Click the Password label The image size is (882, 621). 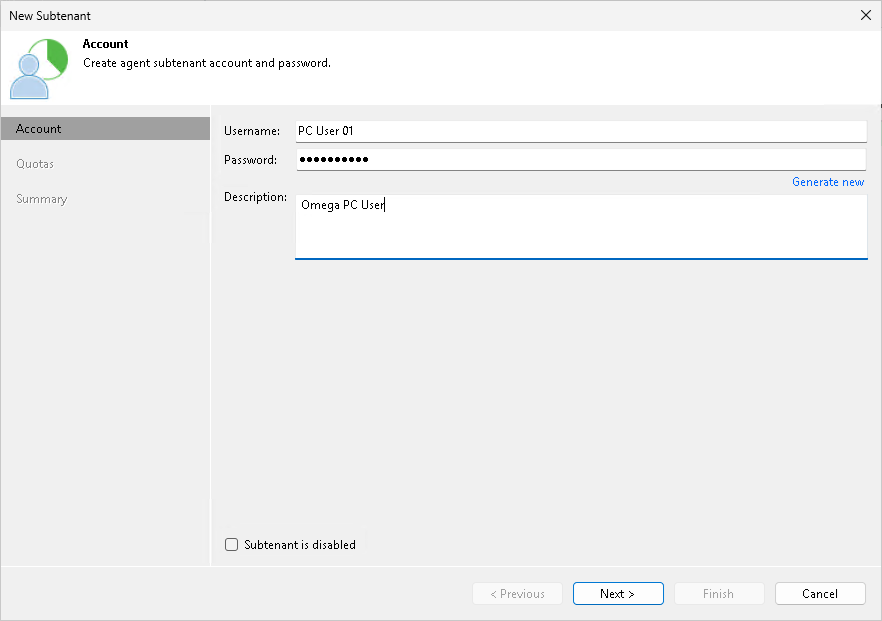250,159
